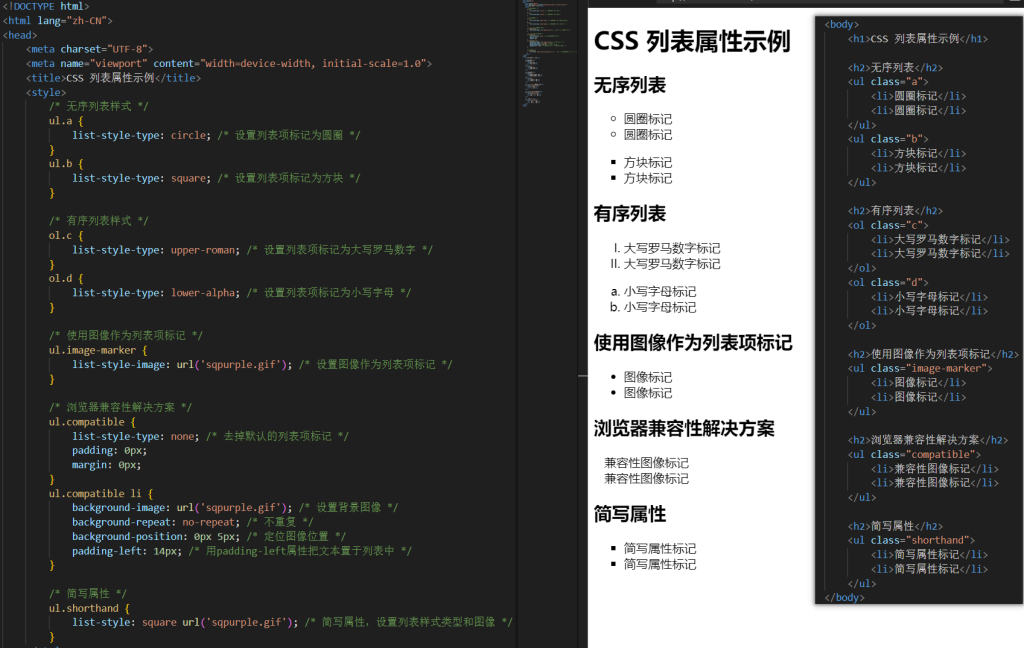Click the rendered 'CSS 列表属性示例' page heading

point(692,42)
